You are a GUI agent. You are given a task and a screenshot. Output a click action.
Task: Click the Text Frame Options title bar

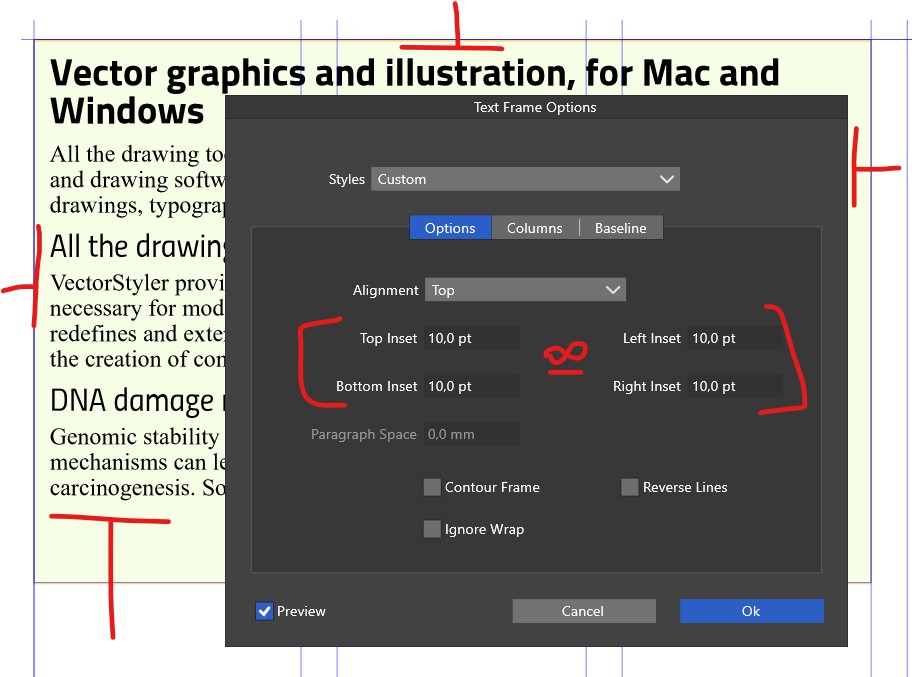(535, 107)
